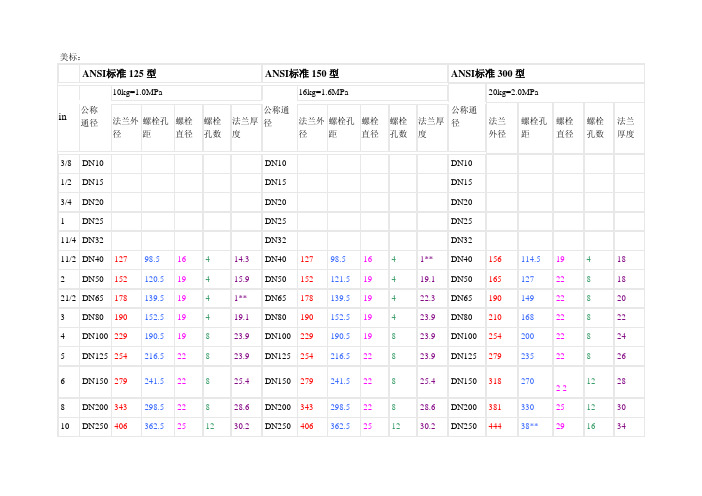Screen dimensions: 702x496
Task: Click the "34" flange thickness in the DN250 row
Action: tap(621, 426)
